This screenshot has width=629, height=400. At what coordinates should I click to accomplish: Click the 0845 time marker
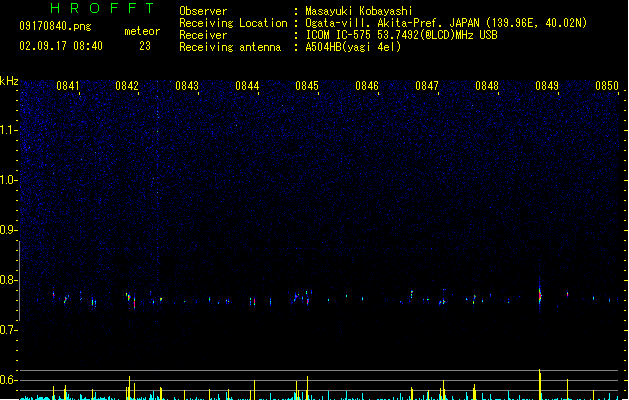[x=307, y=86]
